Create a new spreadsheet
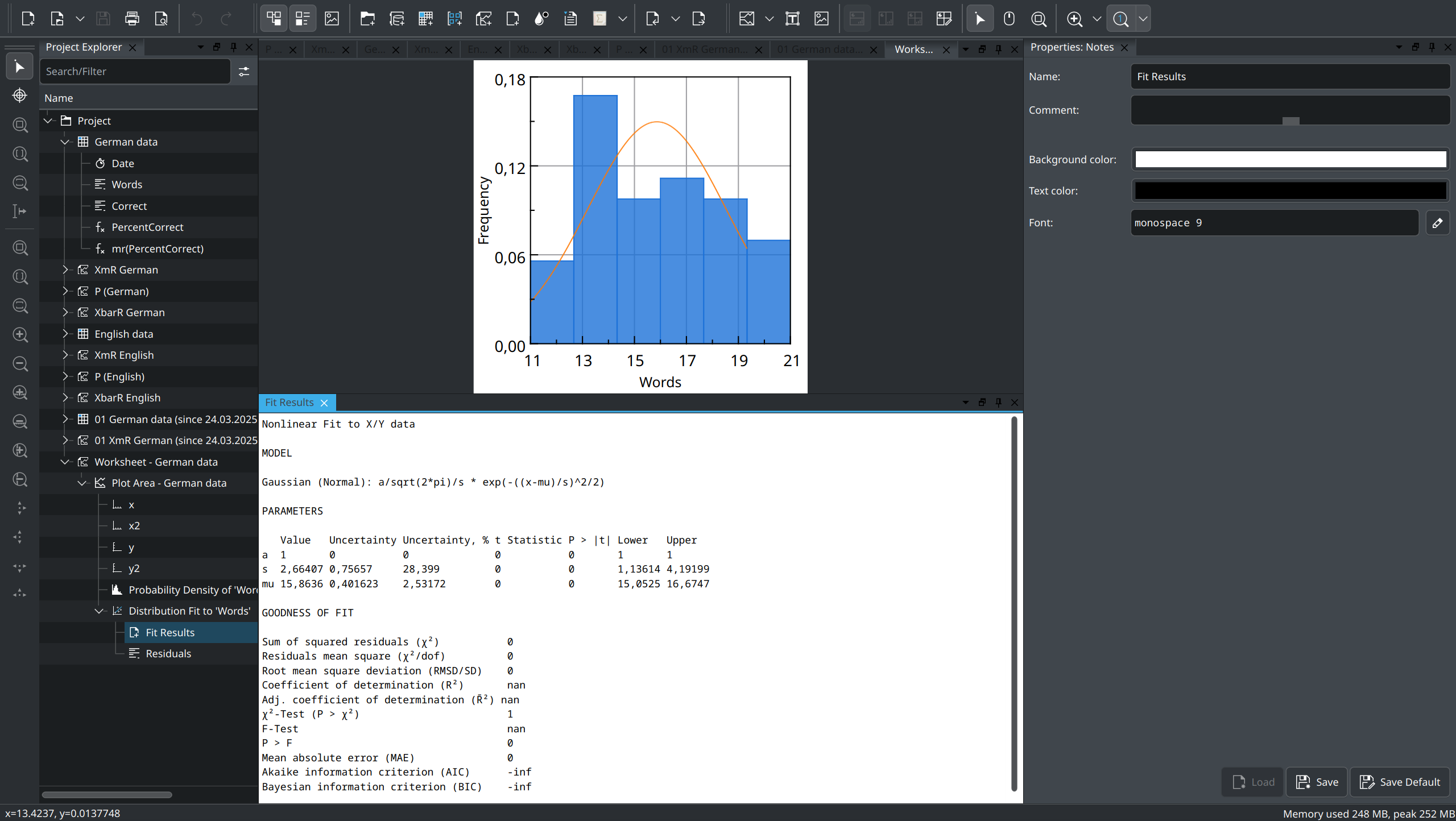The image size is (1456, 821). click(x=425, y=18)
